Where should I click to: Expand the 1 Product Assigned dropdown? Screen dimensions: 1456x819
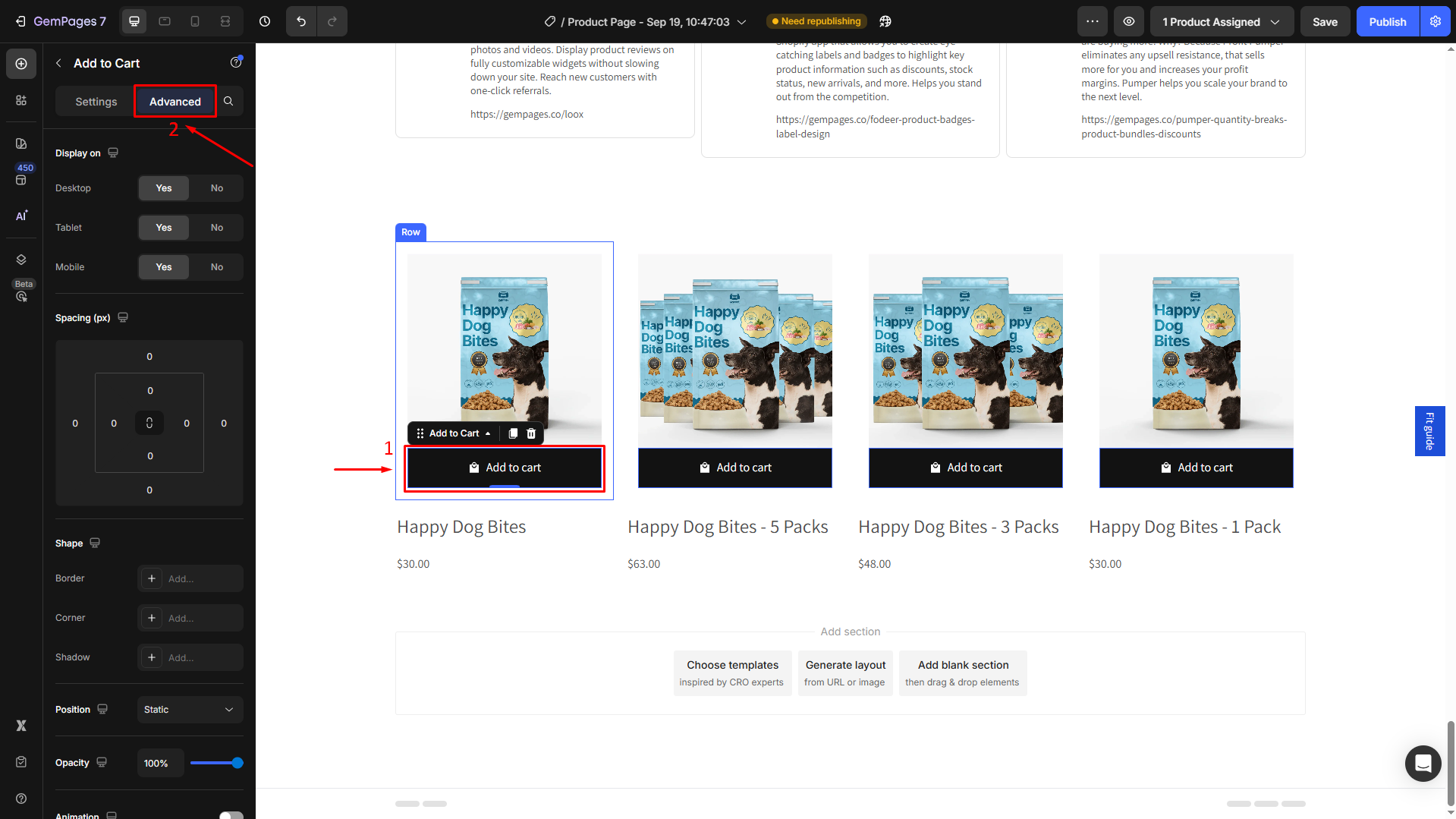coord(1221,21)
